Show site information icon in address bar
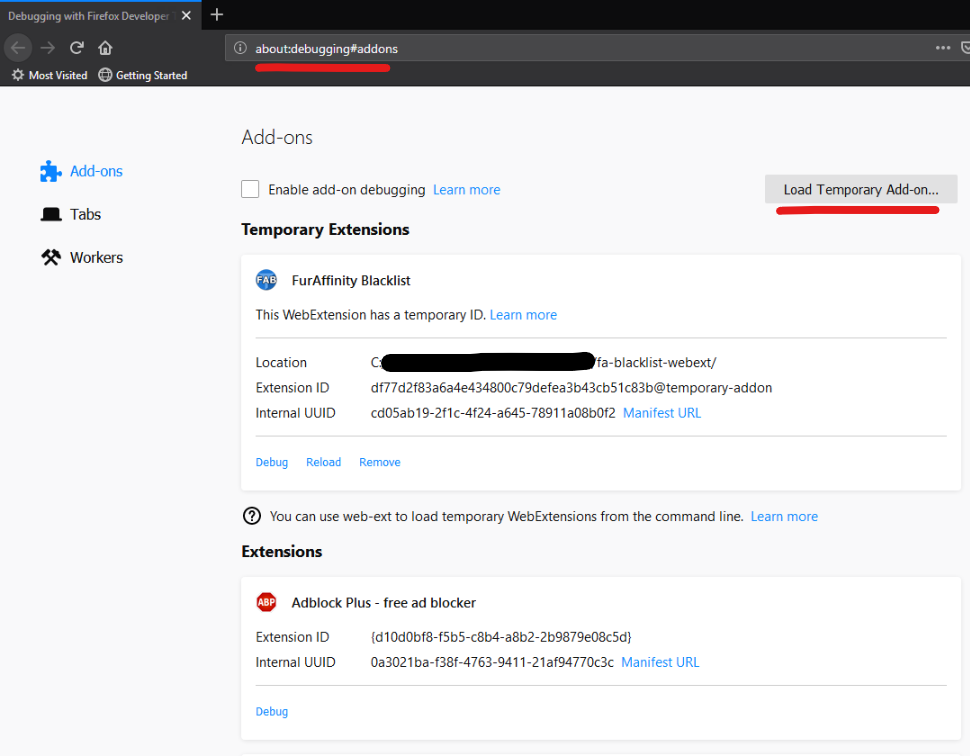The image size is (970, 756). 240,48
